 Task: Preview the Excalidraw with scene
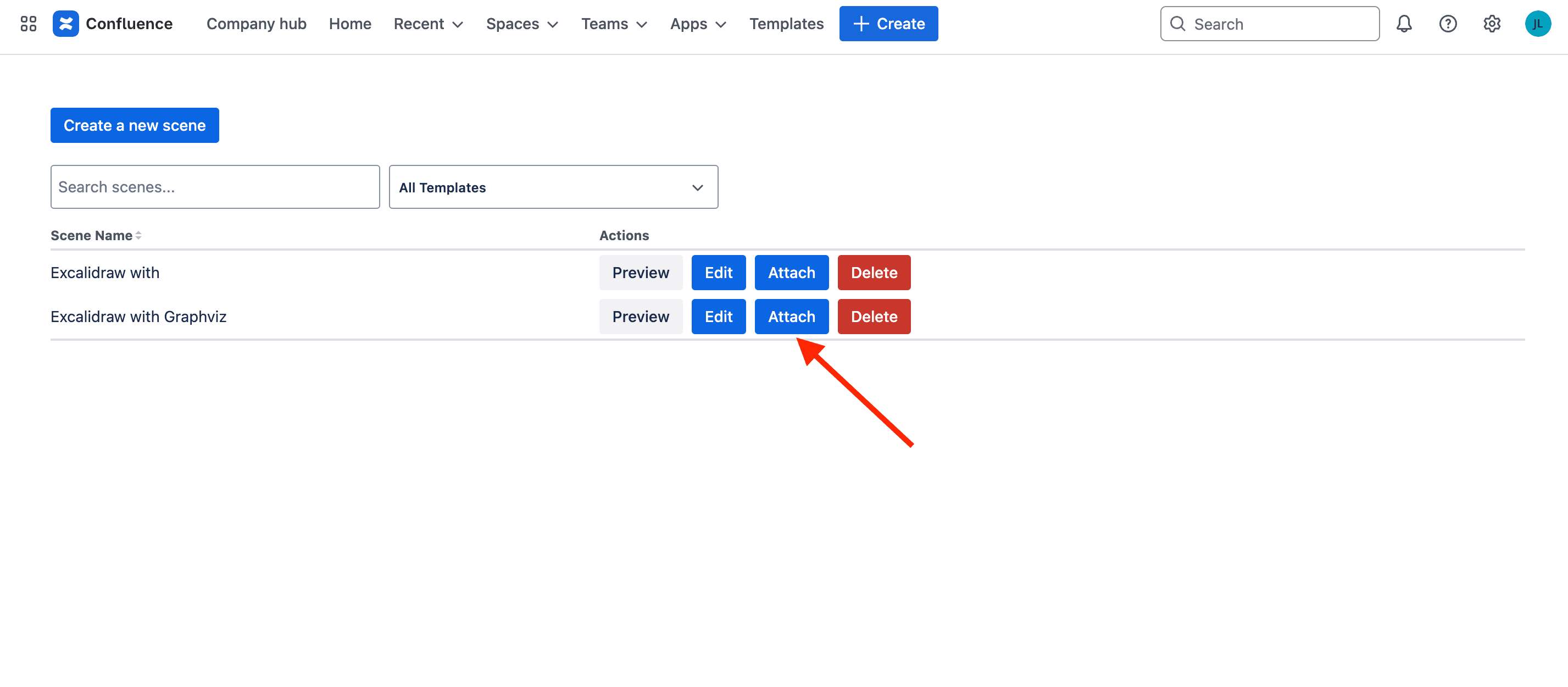(x=641, y=273)
